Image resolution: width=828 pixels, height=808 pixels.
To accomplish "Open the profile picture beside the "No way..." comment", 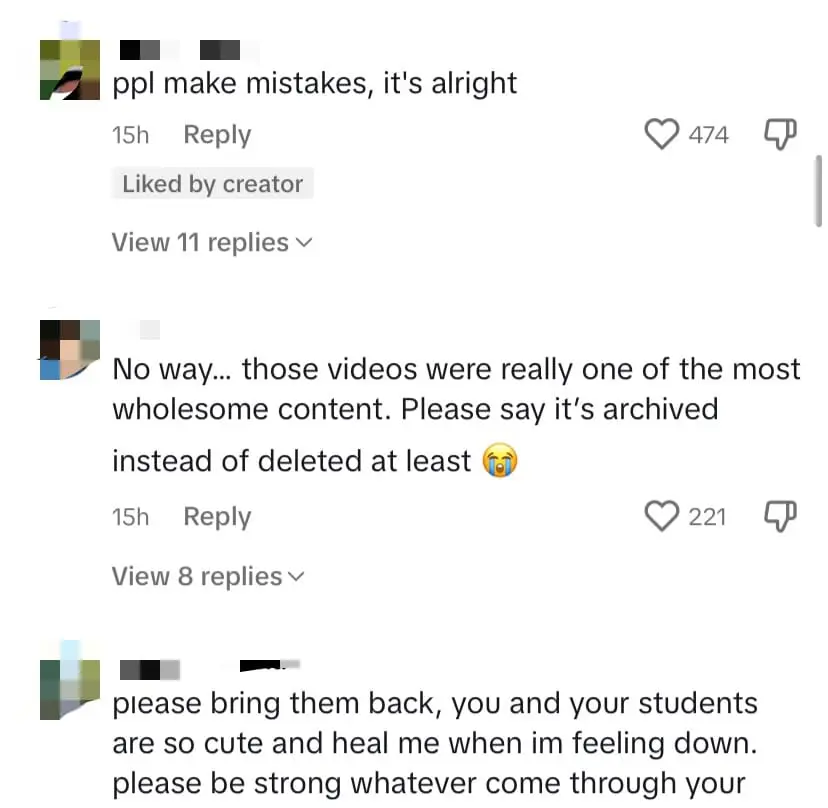I will (70, 350).
